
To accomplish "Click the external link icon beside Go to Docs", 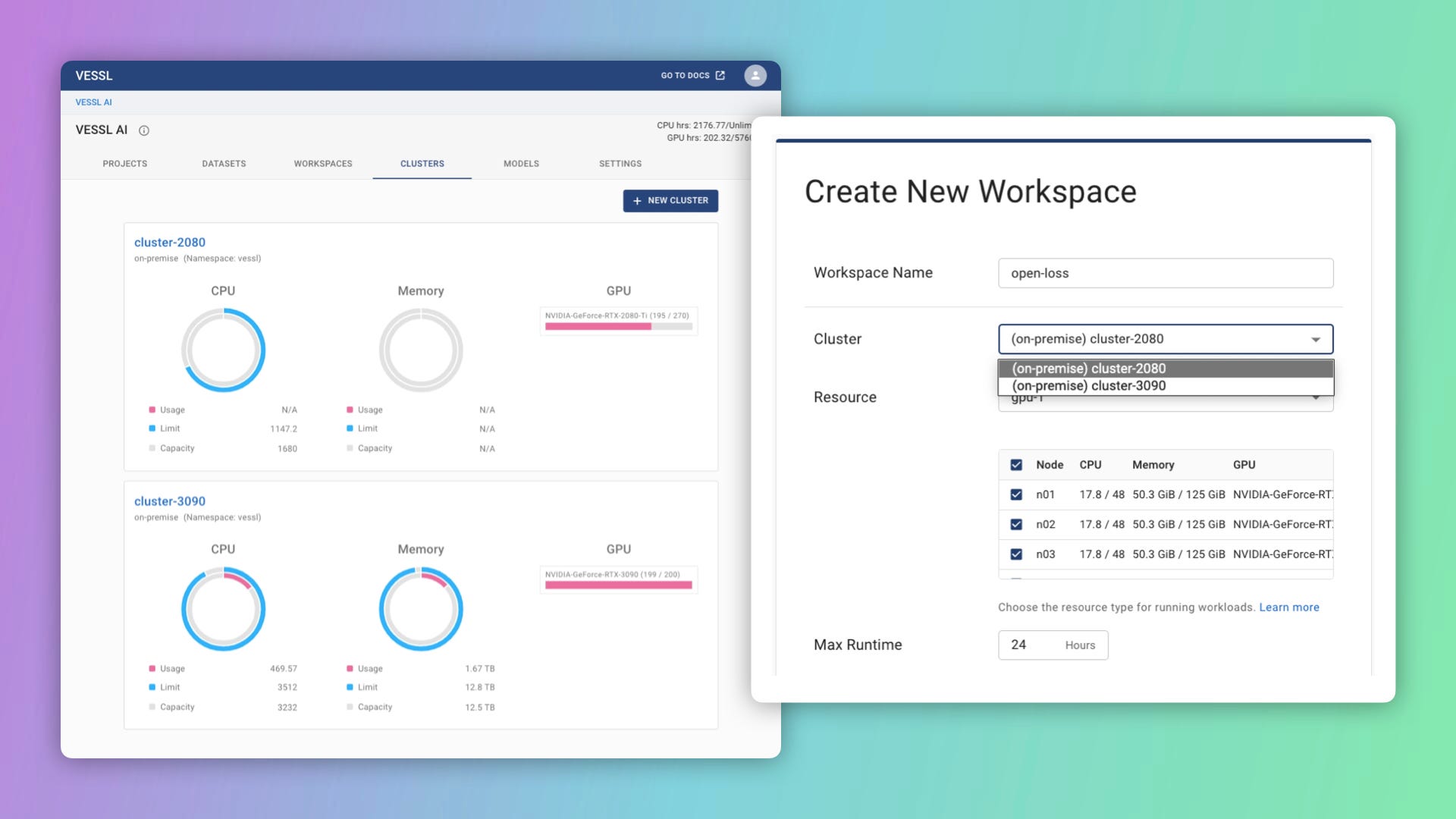I will coord(720,75).
